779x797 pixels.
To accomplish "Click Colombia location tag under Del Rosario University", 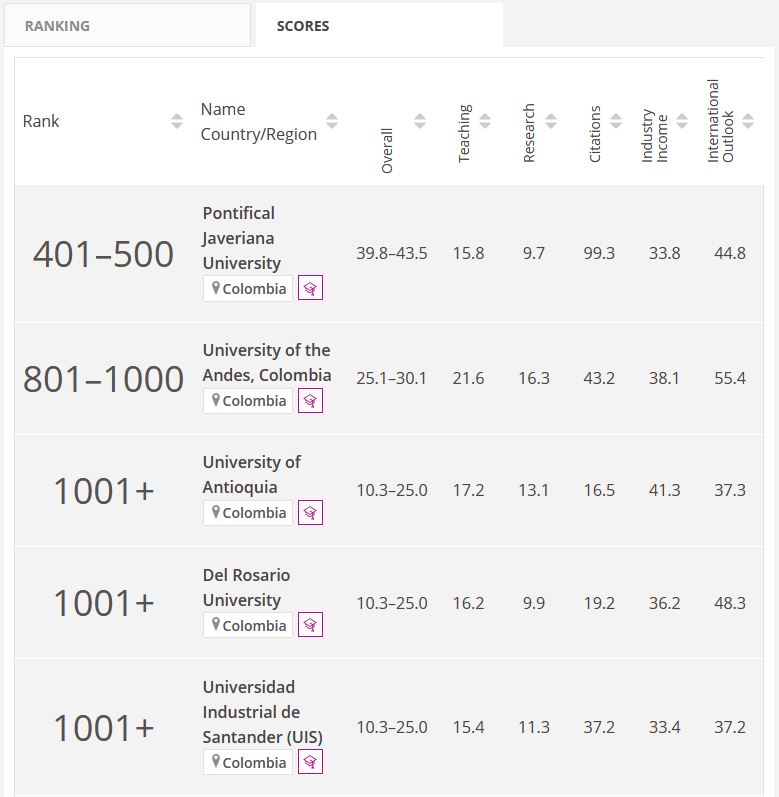I will [x=248, y=626].
